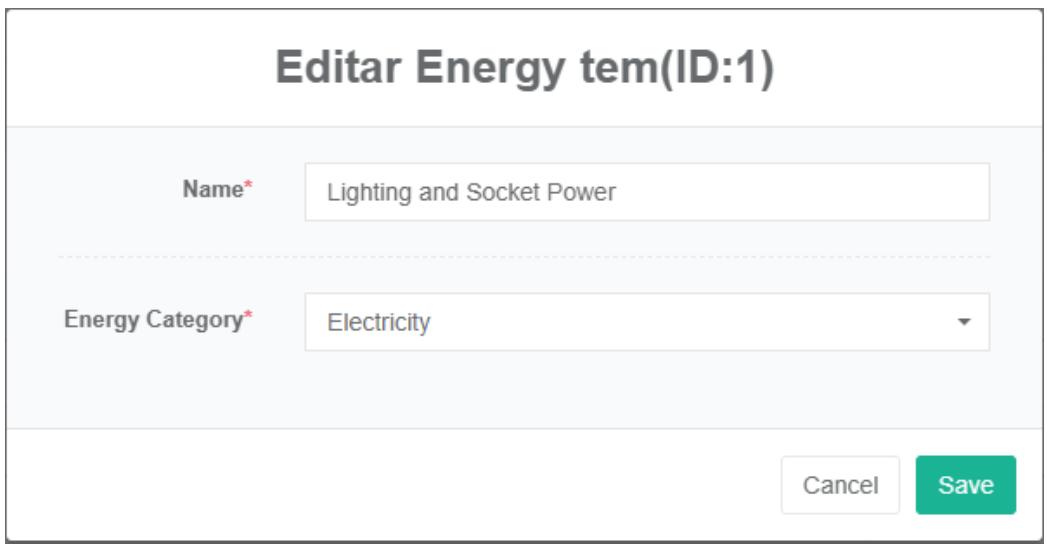
Task: Save the energy item changes
Action: pos(965,485)
